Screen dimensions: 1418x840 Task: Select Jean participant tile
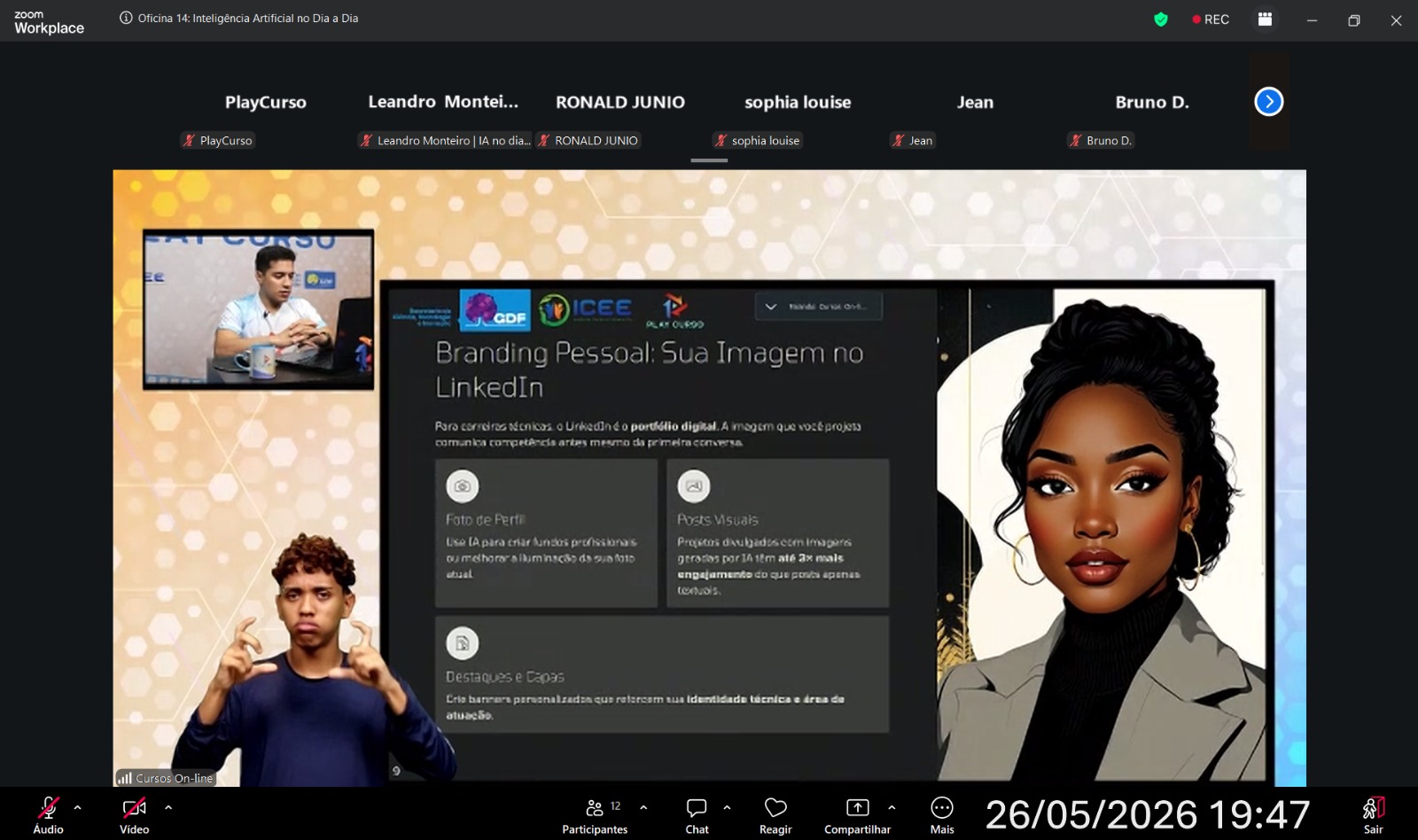pos(975,103)
